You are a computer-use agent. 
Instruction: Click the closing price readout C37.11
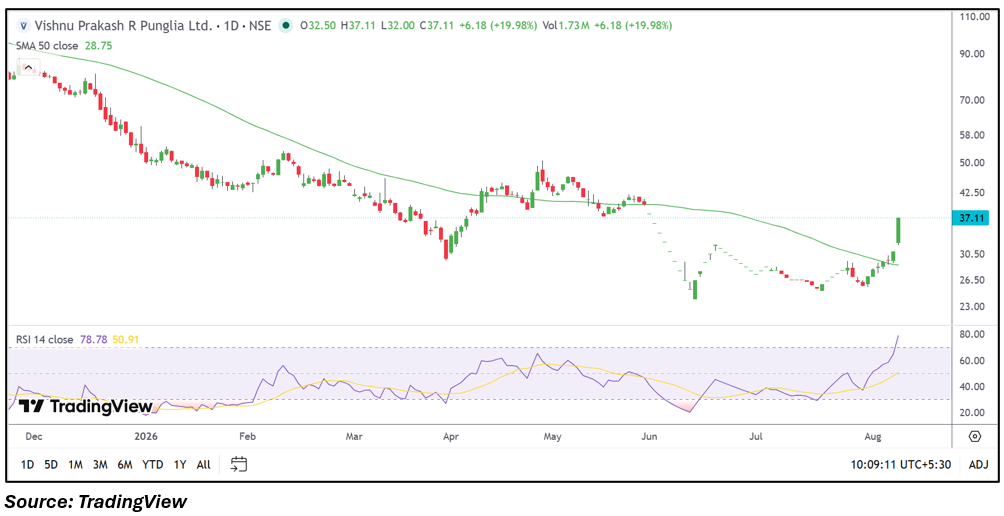pyautogui.click(x=436, y=26)
